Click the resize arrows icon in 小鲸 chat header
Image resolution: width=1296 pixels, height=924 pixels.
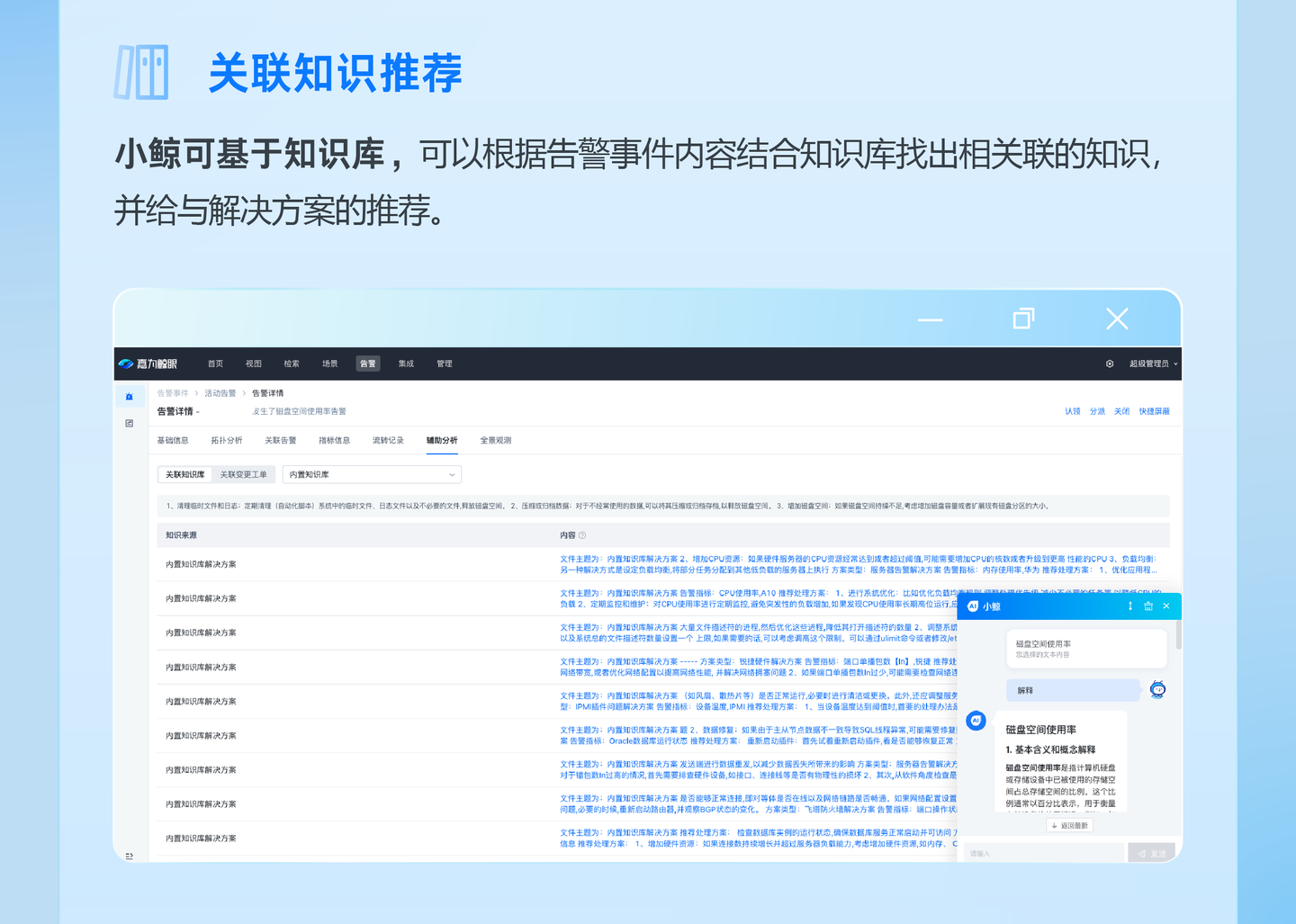1130,606
